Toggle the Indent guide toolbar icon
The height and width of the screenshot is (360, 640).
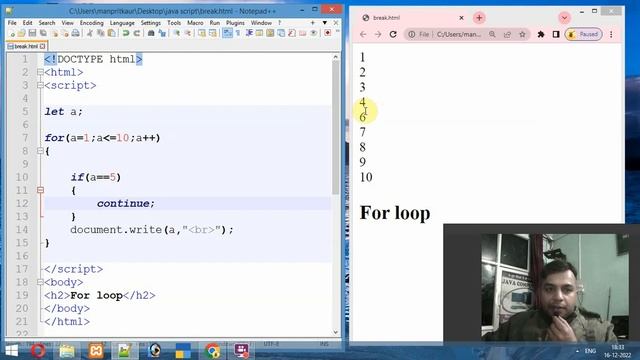249,33
